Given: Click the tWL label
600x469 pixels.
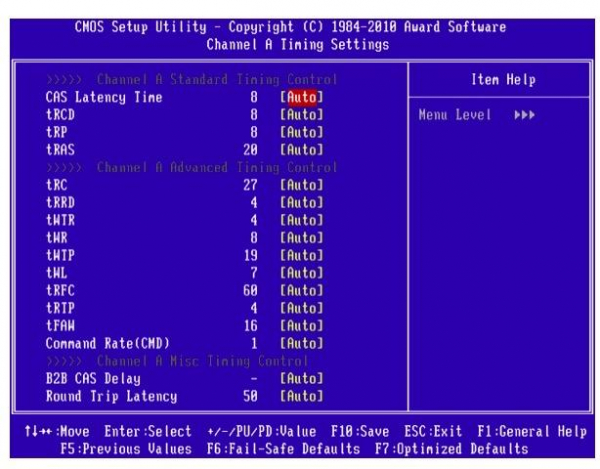Looking at the screenshot, I should (57, 273).
